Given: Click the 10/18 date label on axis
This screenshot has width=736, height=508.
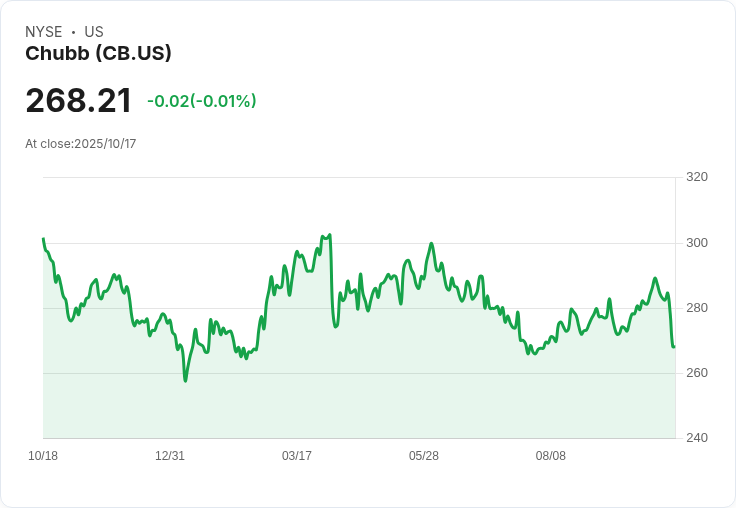Looking at the screenshot, I should click(x=43, y=456).
